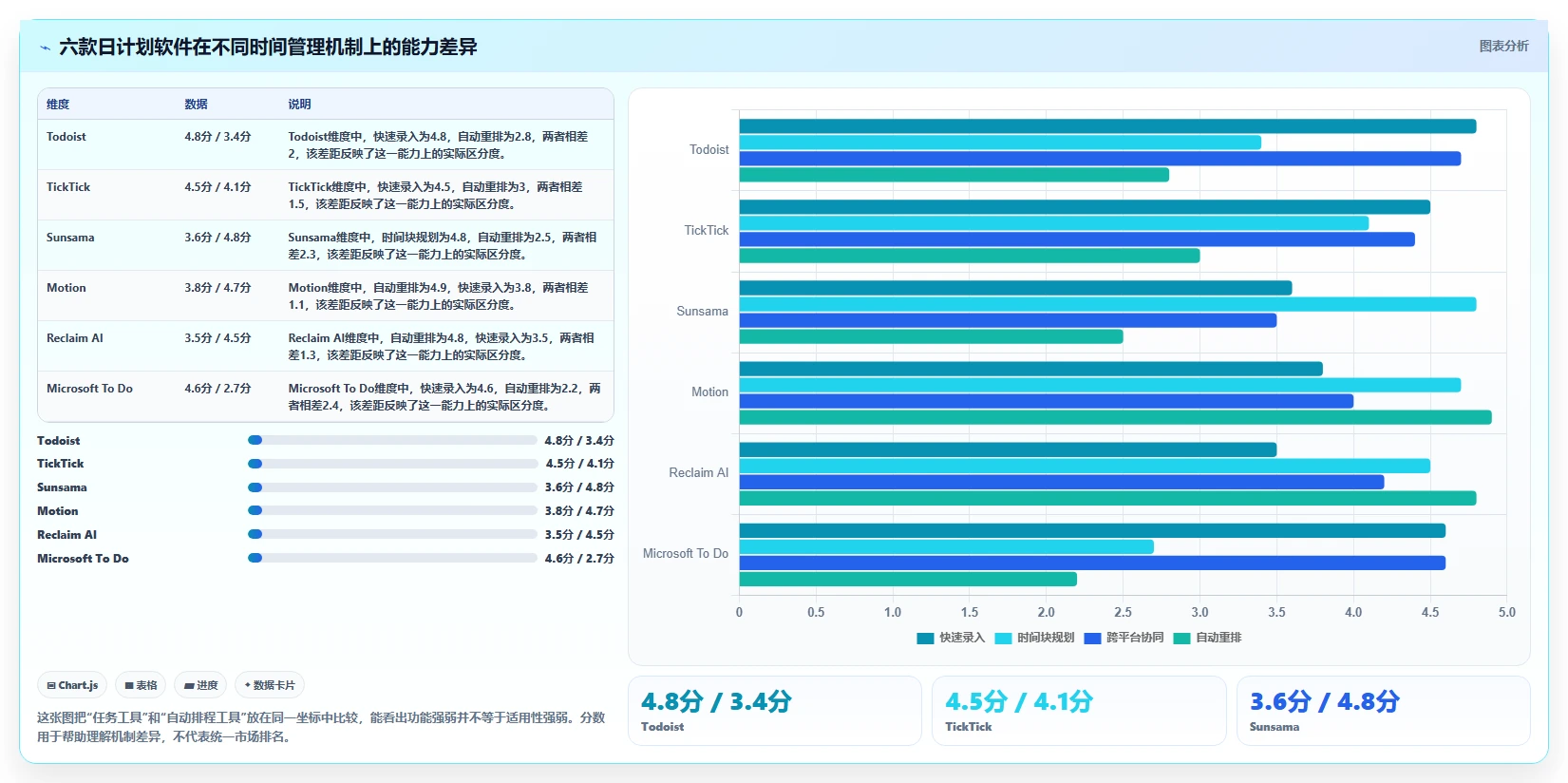1568x783 pixels.
Task: Click the 图表分析 label in header
Action: click(x=1503, y=46)
